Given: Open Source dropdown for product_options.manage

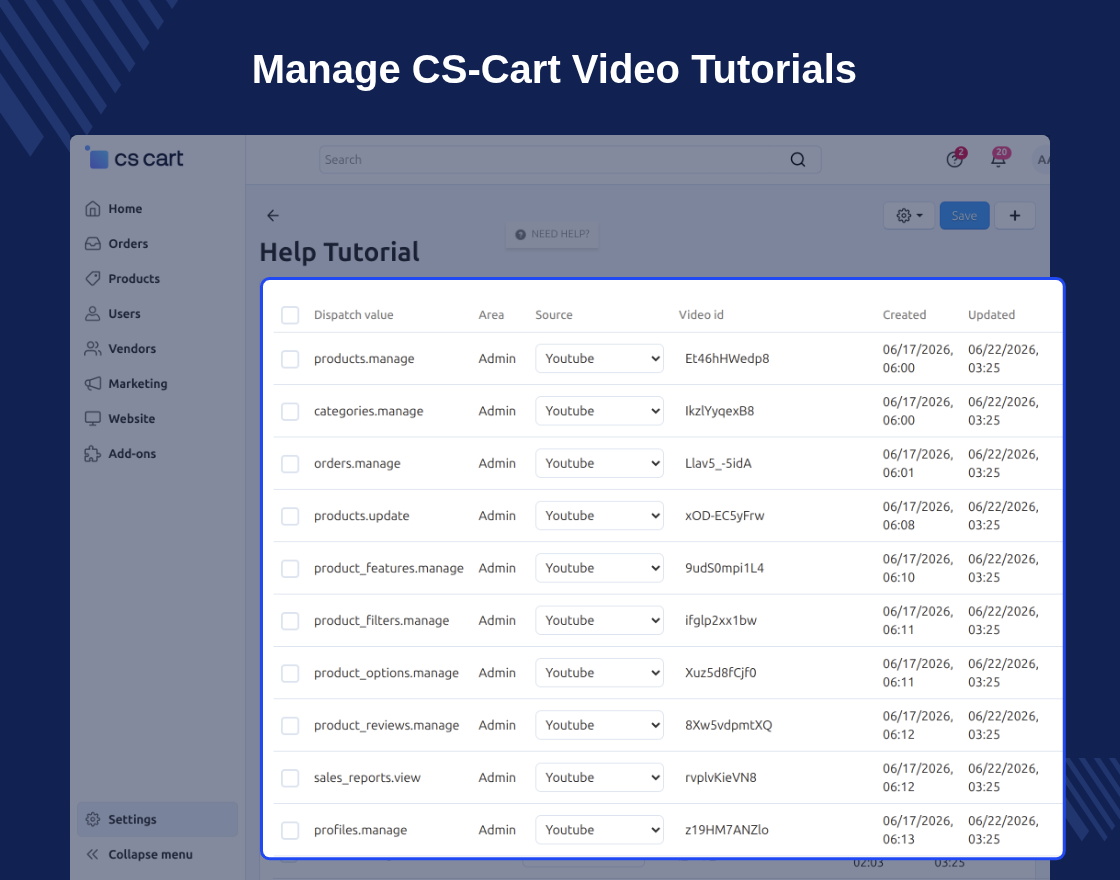Looking at the screenshot, I should point(599,673).
